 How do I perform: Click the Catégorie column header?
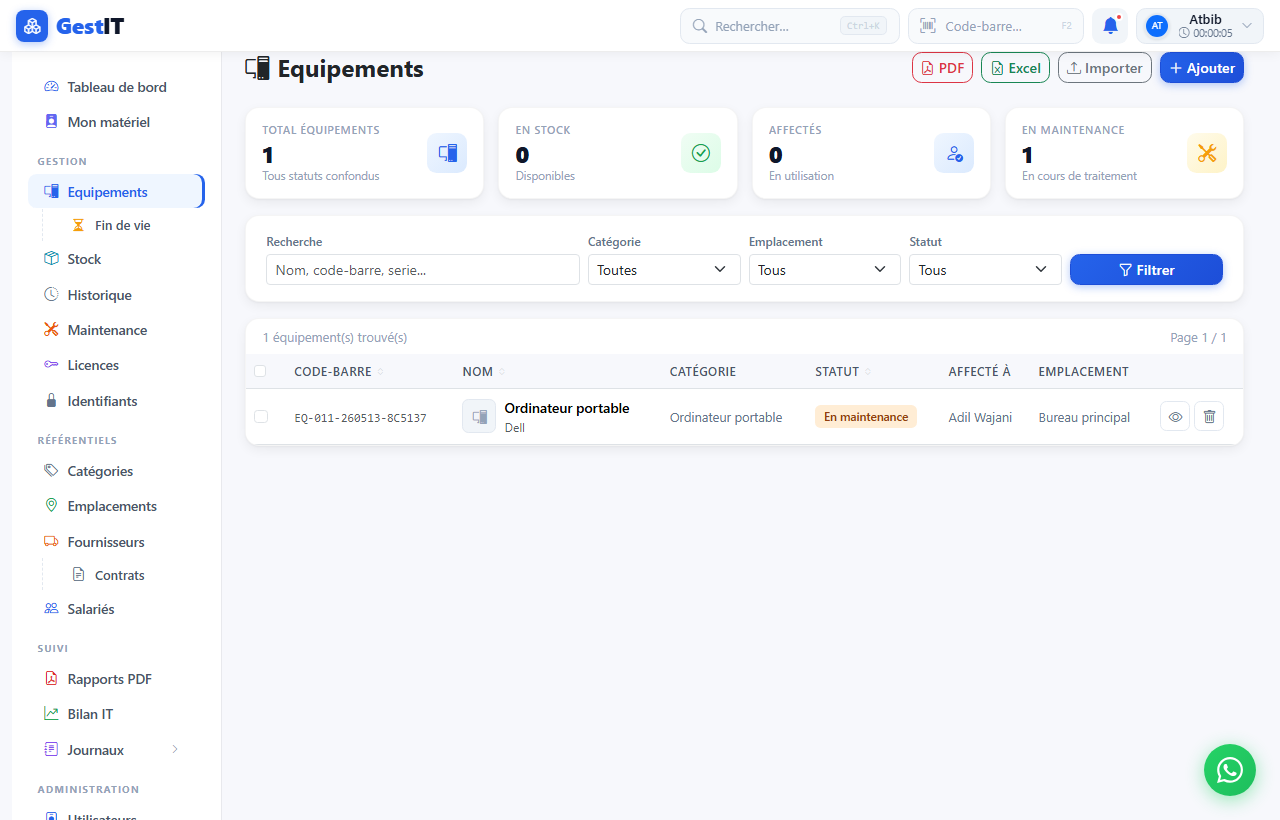click(703, 372)
